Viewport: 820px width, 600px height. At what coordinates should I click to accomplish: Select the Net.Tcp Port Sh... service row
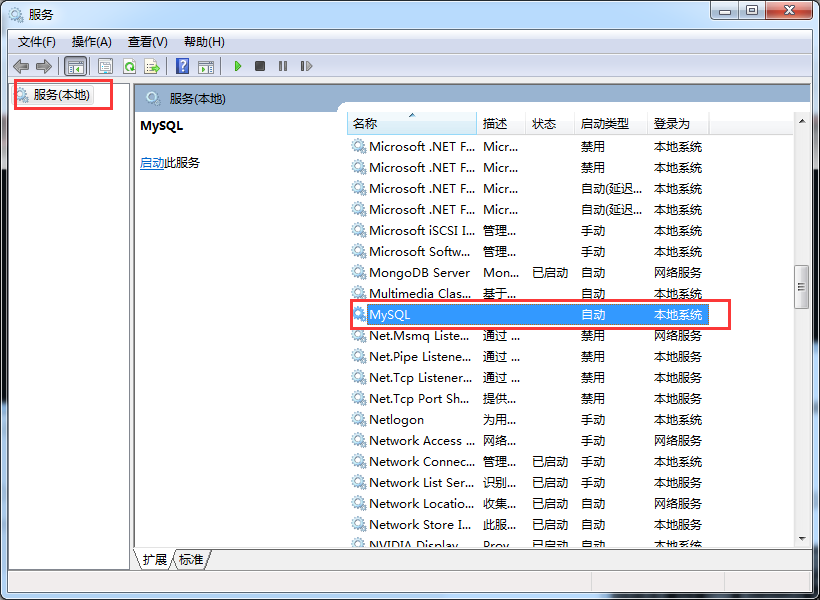530,399
